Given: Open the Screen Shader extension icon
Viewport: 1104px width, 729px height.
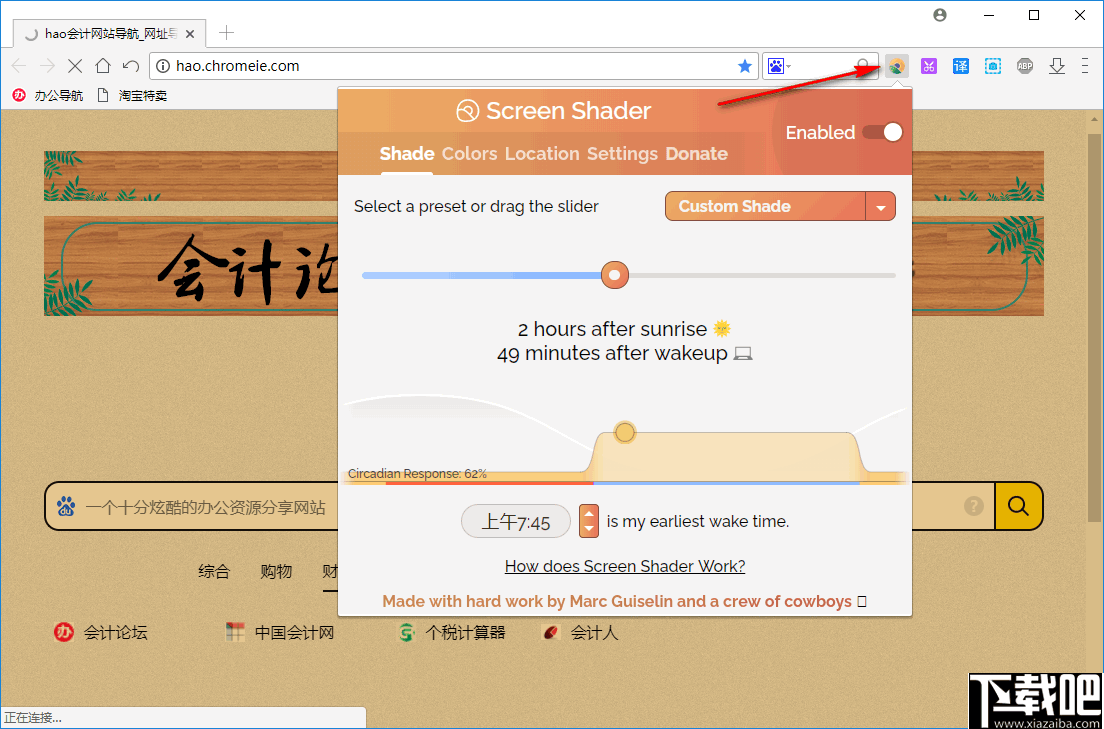Looking at the screenshot, I should tap(896, 65).
